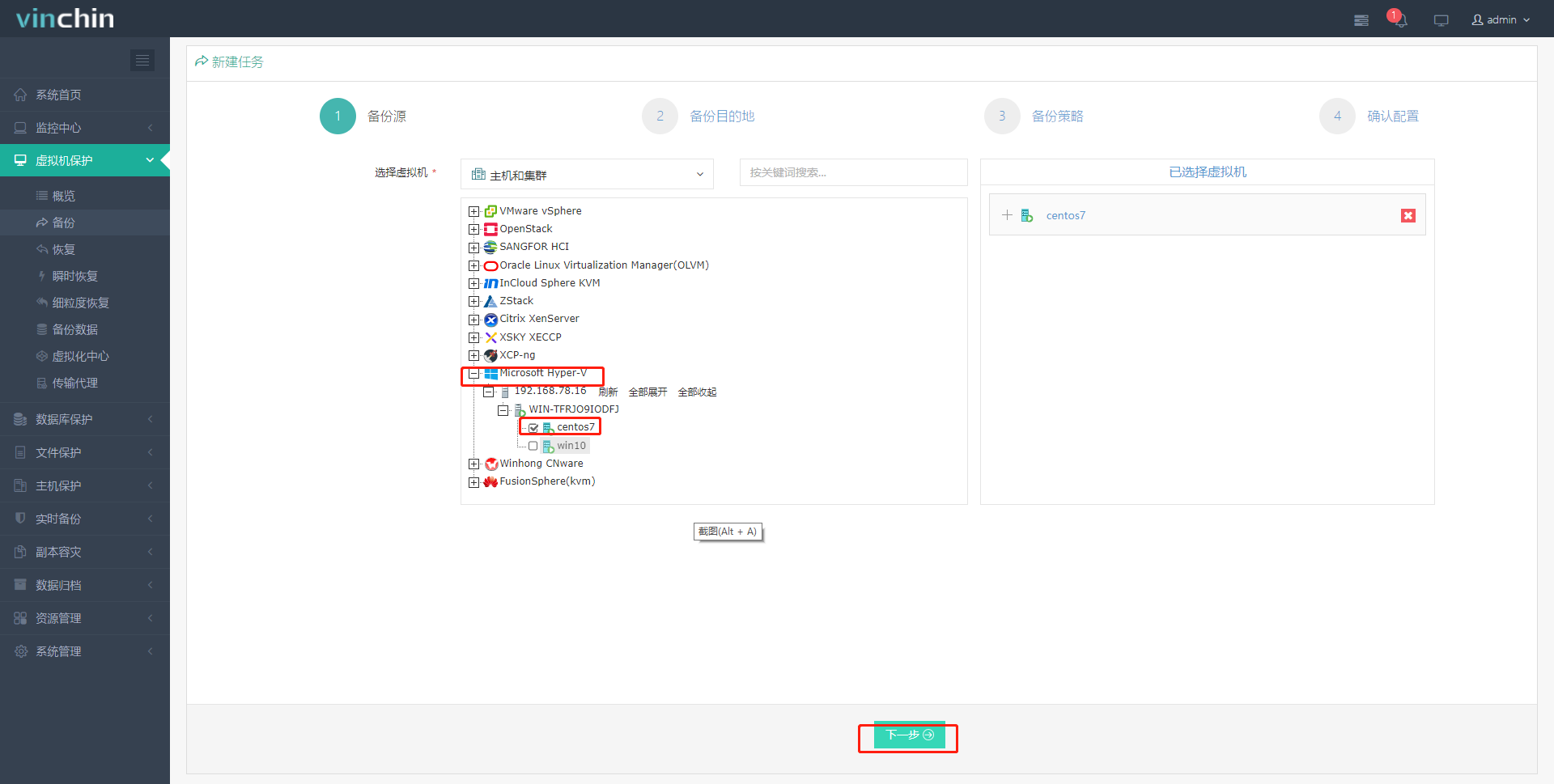Expand the ZStack tree node

pyautogui.click(x=473, y=301)
